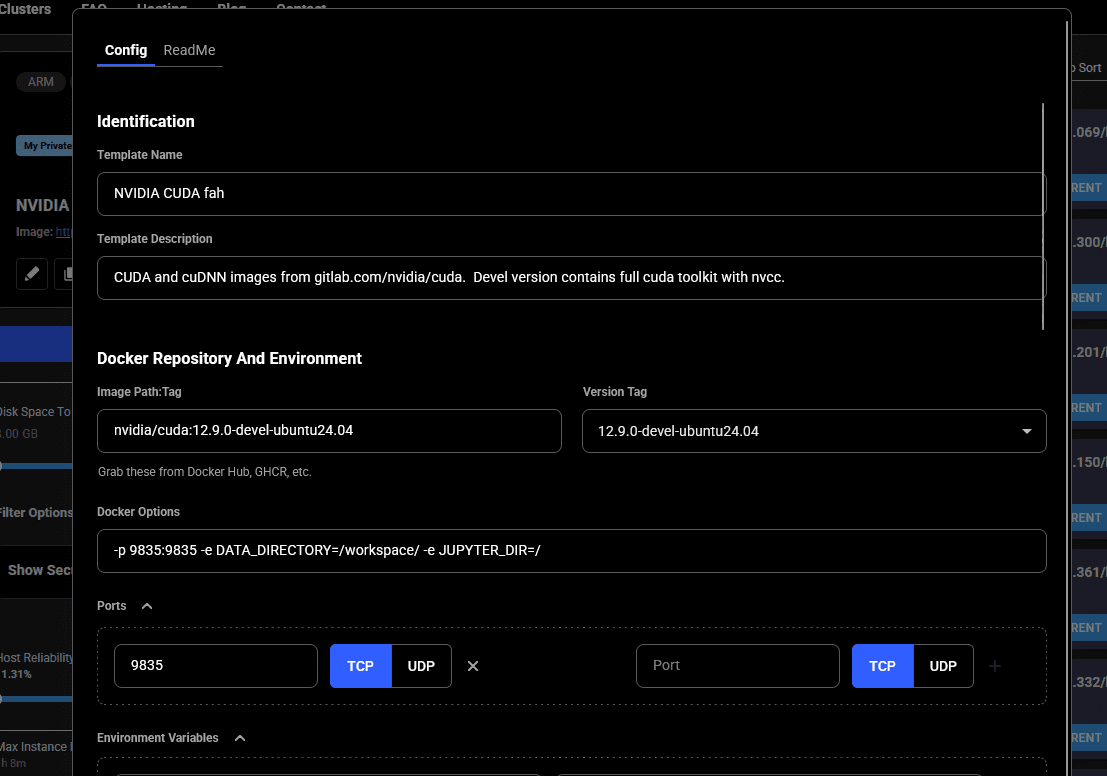Image resolution: width=1107 pixels, height=776 pixels.
Task: Edit the Template Name field
Action: 571,193
